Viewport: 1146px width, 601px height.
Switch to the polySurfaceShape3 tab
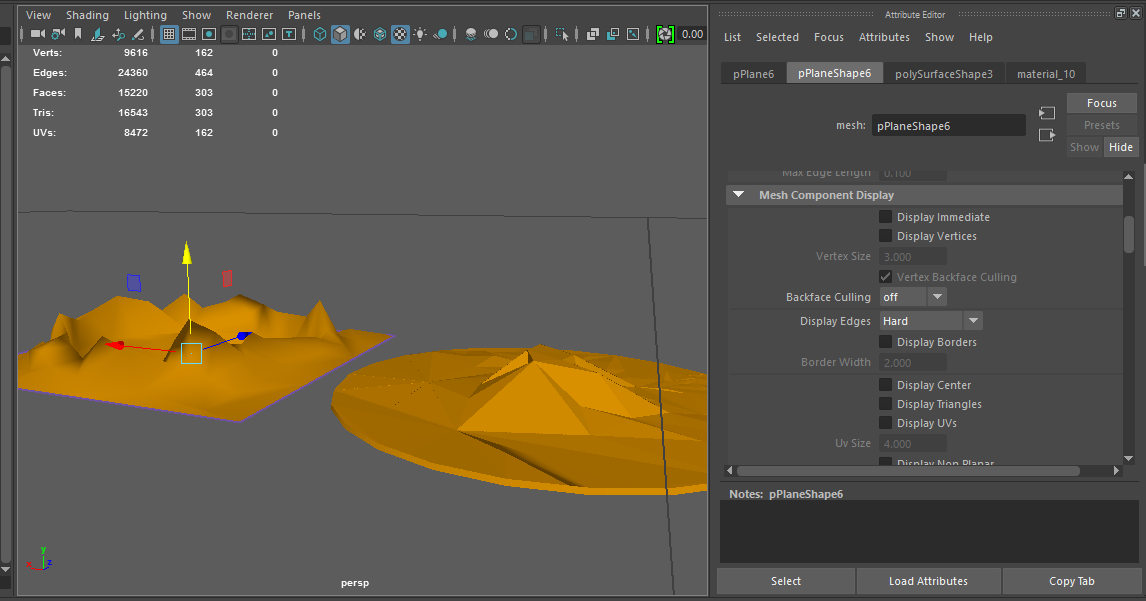(x=944, y=73)
